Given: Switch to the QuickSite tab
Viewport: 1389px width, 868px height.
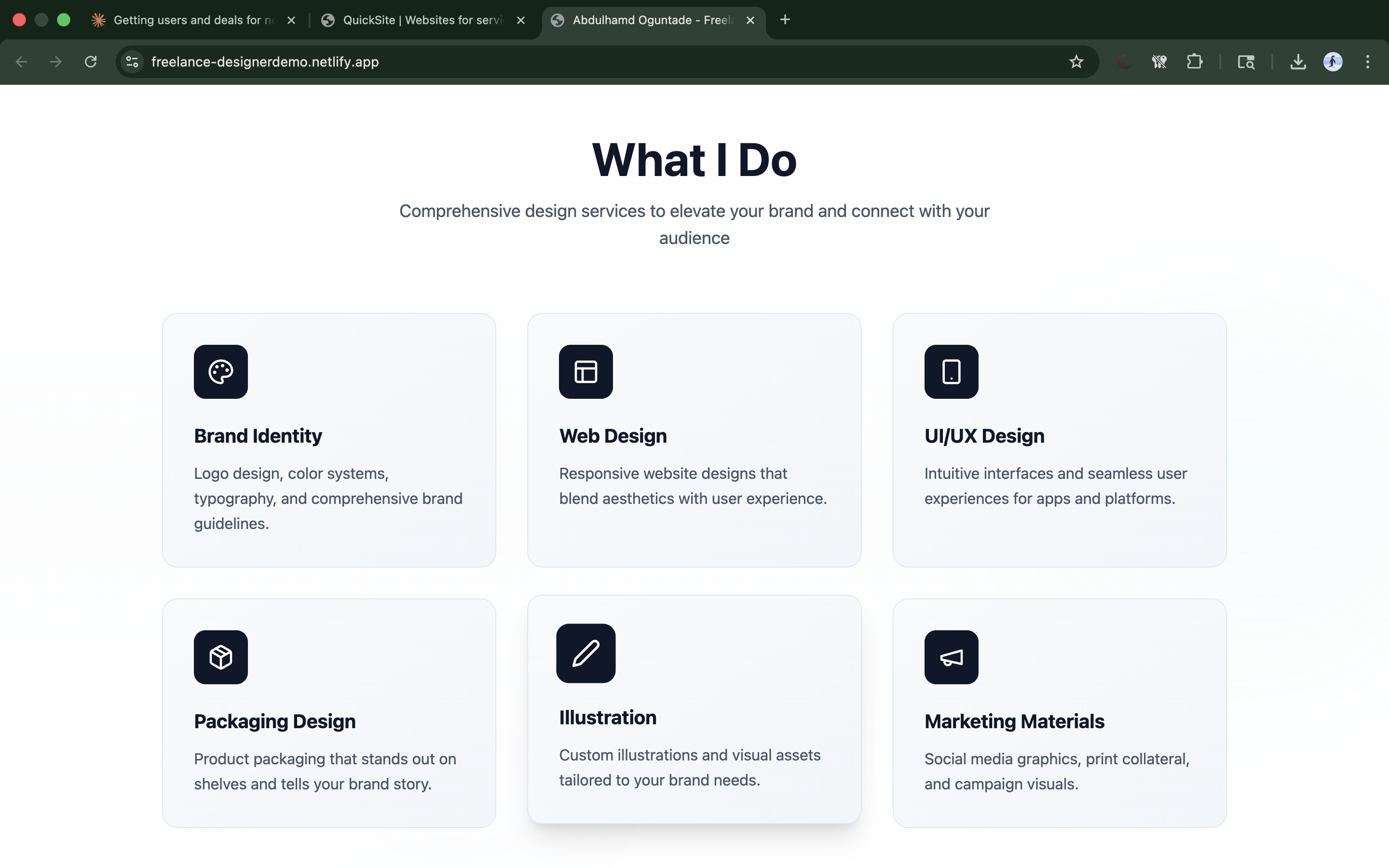Looking at the screenshot, I should point(423,20).
